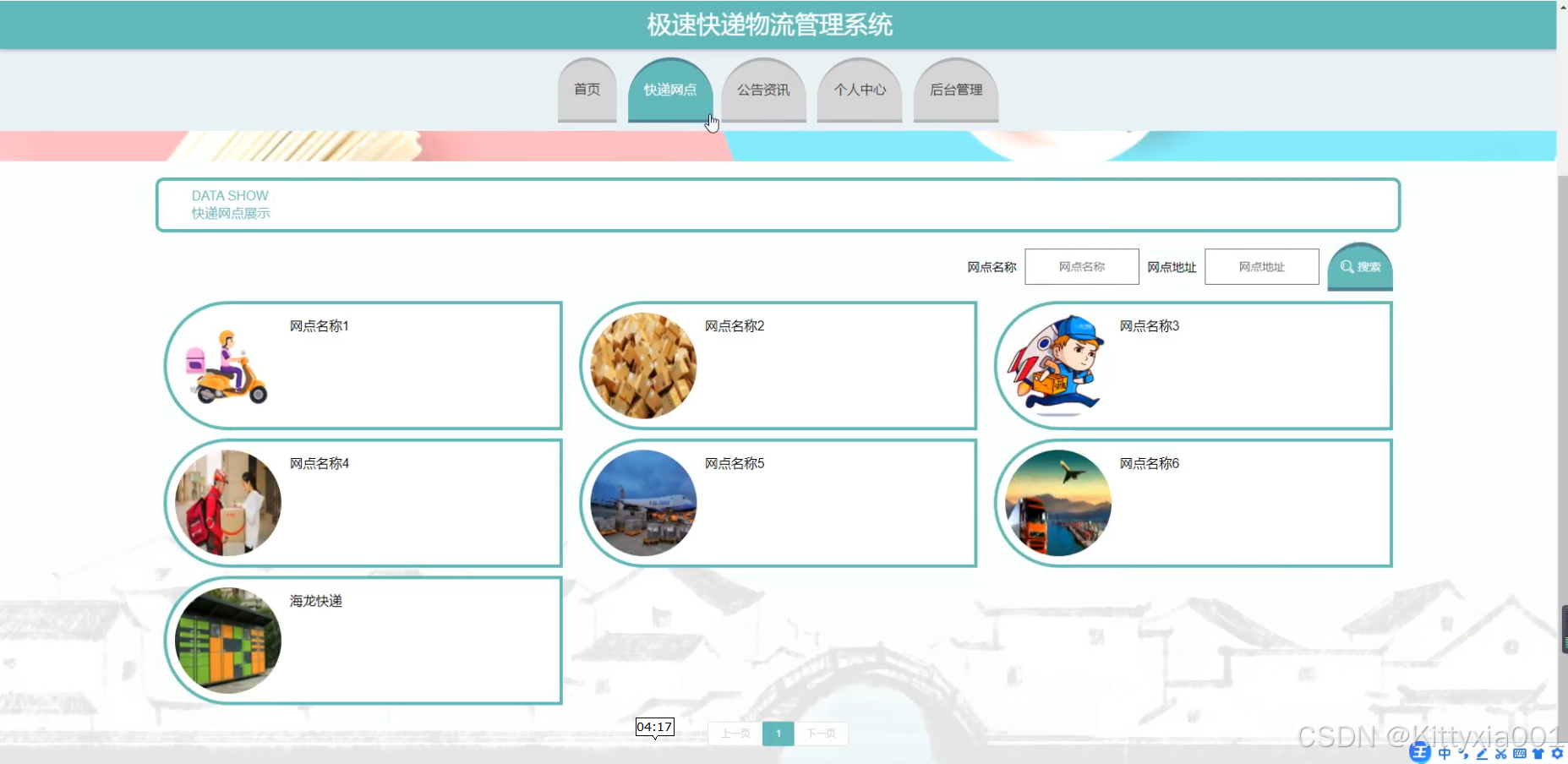Screen dimensions: 1568x764
Task: Go to next page with 下一页
Action: 821,734
